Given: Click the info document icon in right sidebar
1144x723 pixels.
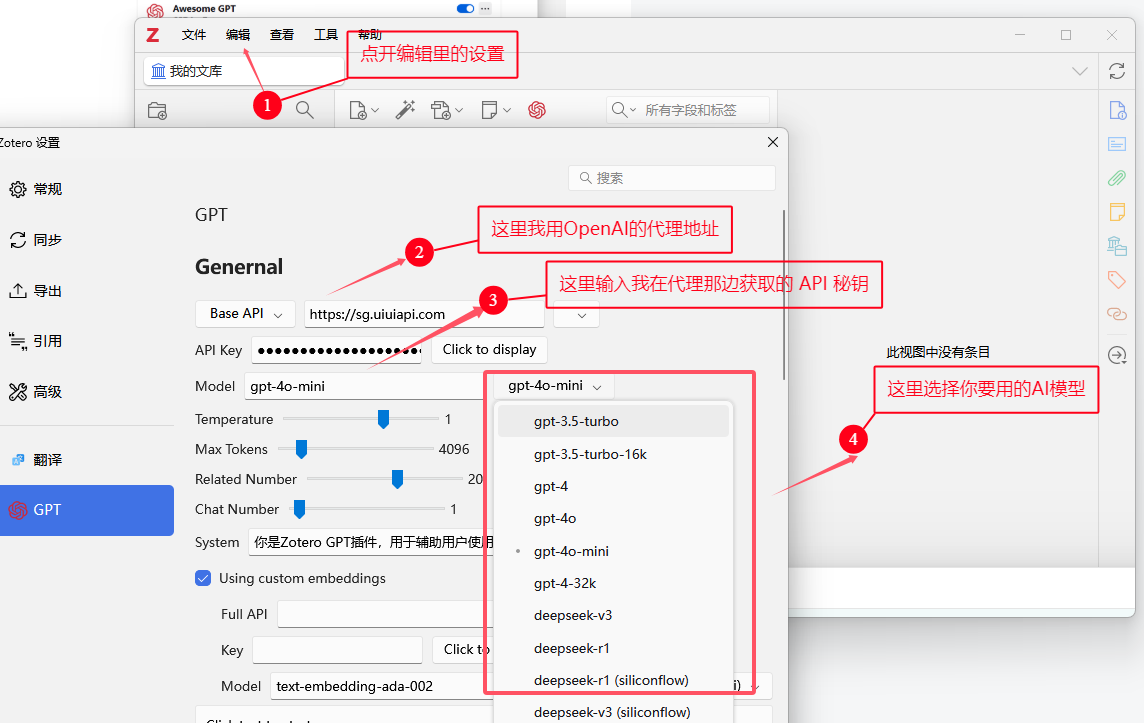Looking at the screenshot, I should tap(1117, 110).
